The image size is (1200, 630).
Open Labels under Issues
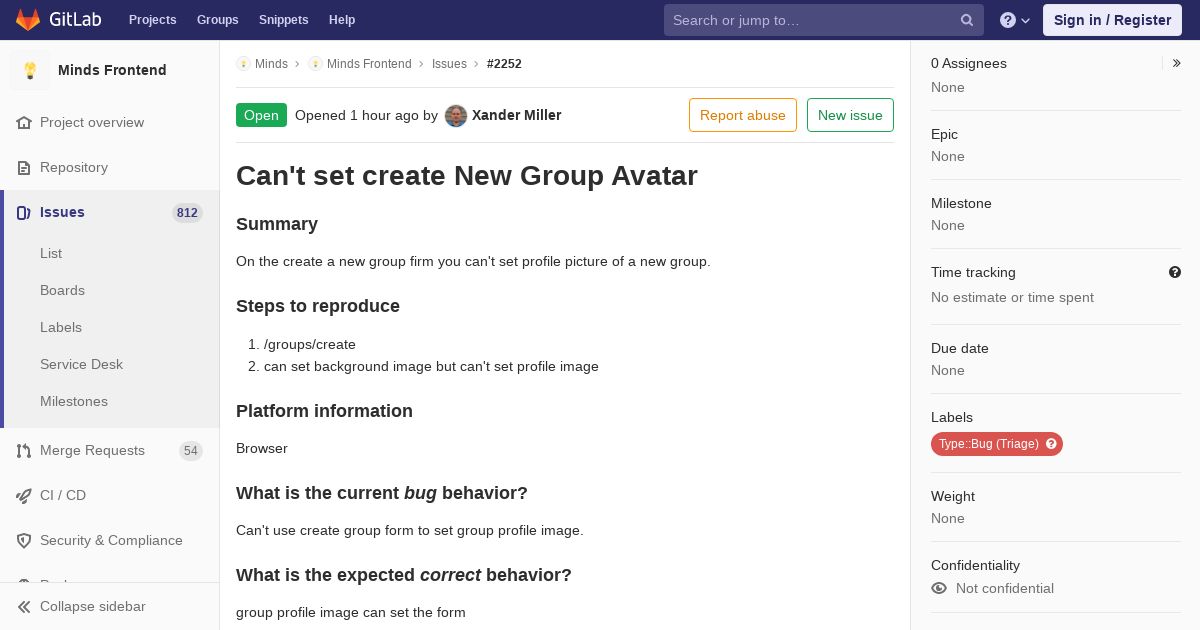coord(61,327)
